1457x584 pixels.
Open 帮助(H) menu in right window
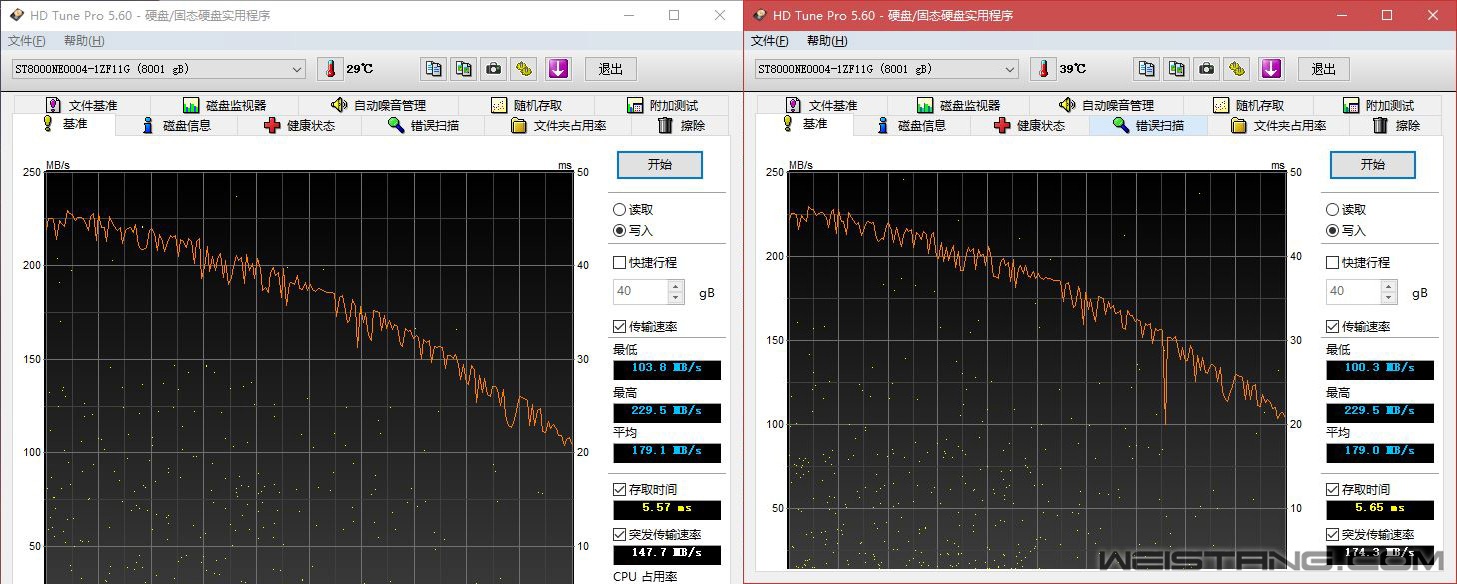click(x=827, y=41)
